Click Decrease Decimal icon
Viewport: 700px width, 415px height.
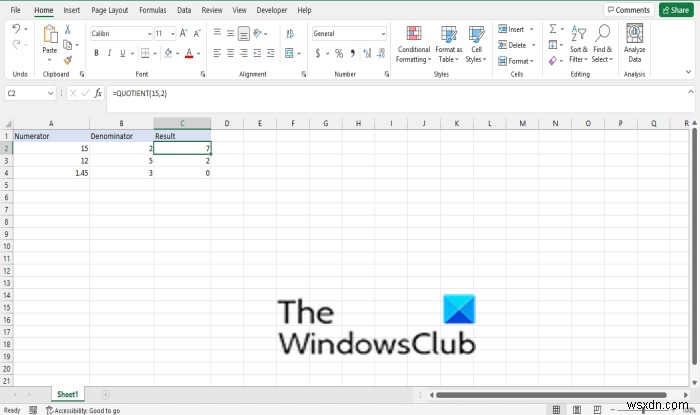[x=381, y=54]
